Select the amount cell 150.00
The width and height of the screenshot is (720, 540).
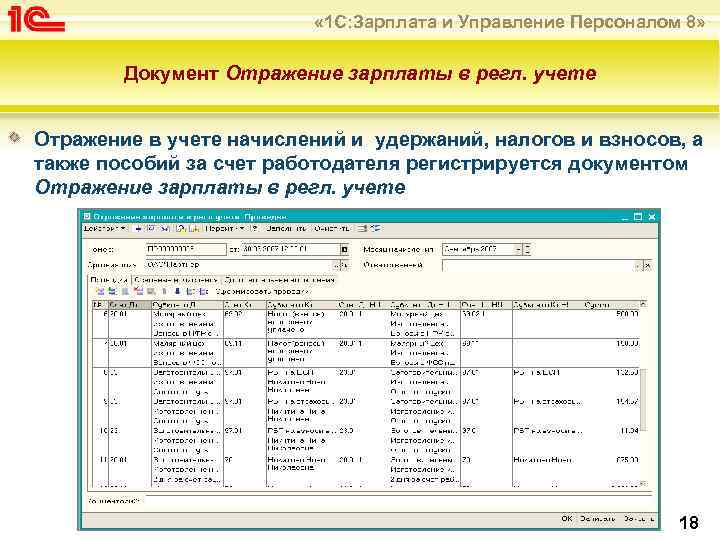tap(627, 343)
